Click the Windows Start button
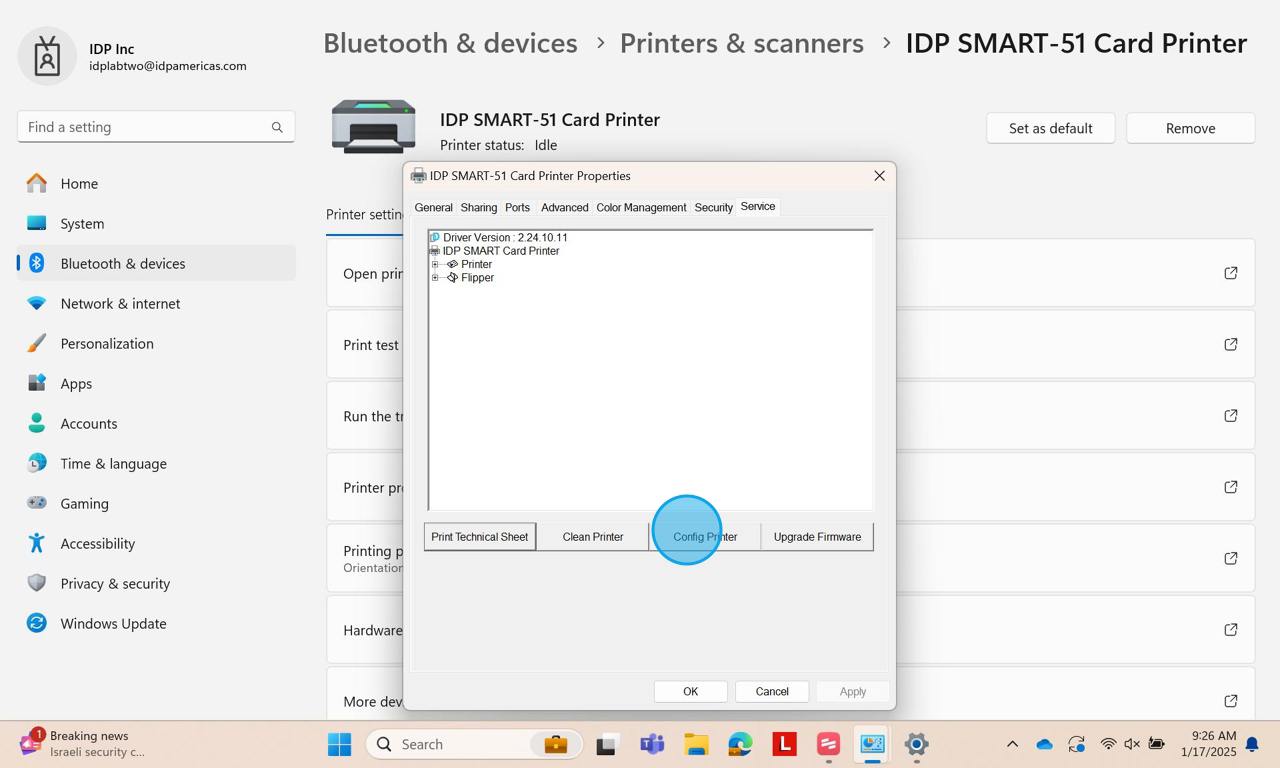The width and height of the screenshot is (1280, 768). (340, 744)
